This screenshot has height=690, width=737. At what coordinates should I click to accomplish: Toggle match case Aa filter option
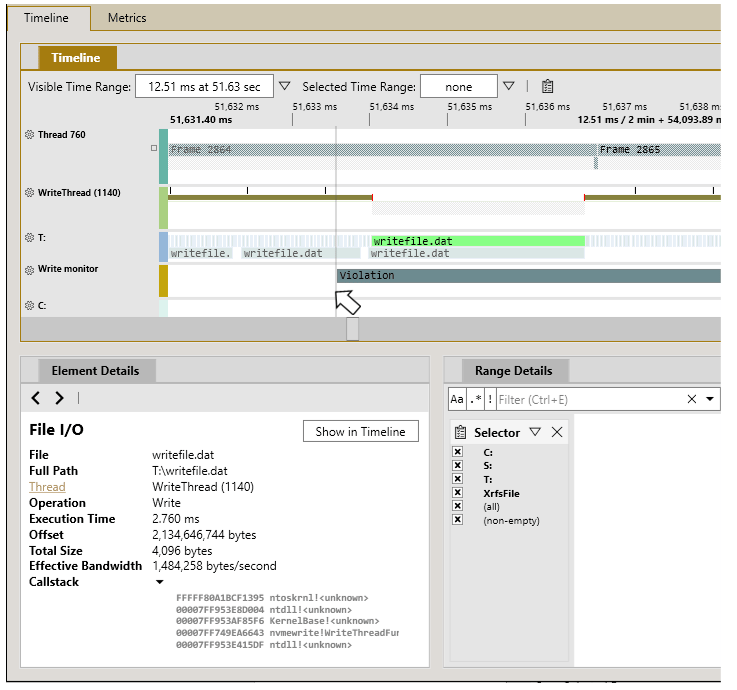coord(457,400)
